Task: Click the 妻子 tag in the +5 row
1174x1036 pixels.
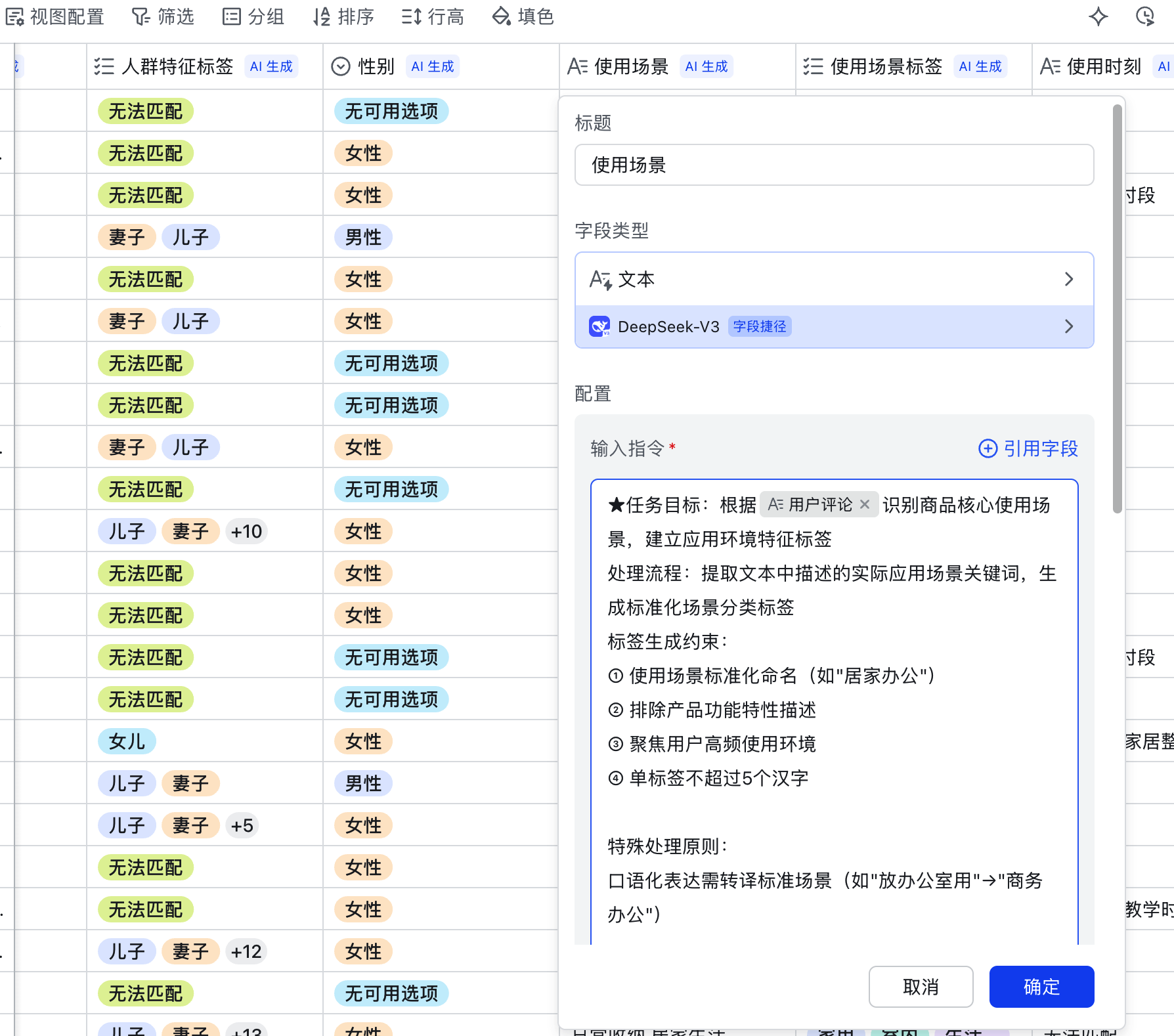Action: click(190, 825)
